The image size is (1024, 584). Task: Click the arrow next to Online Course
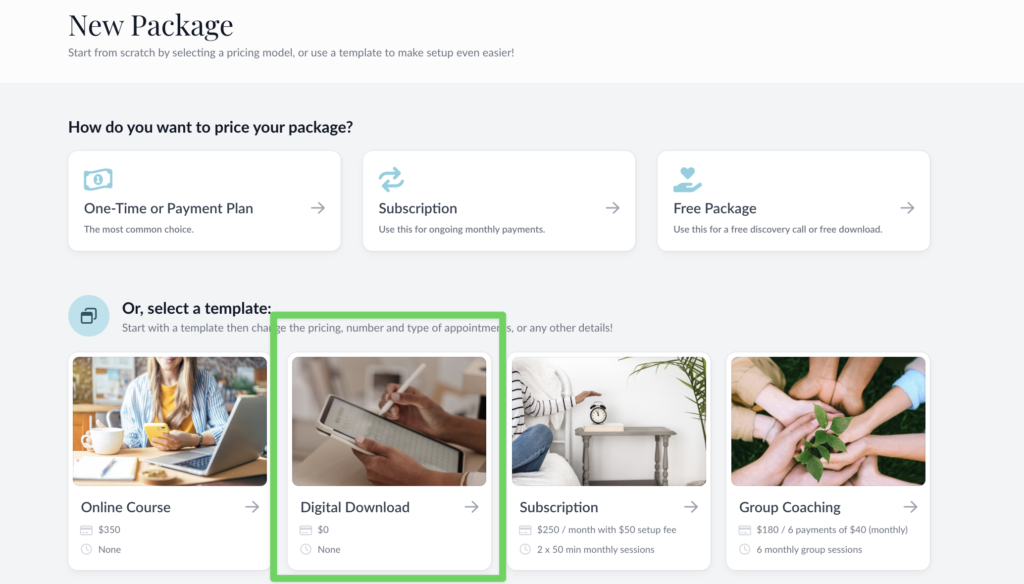click(x=252, y=507)
